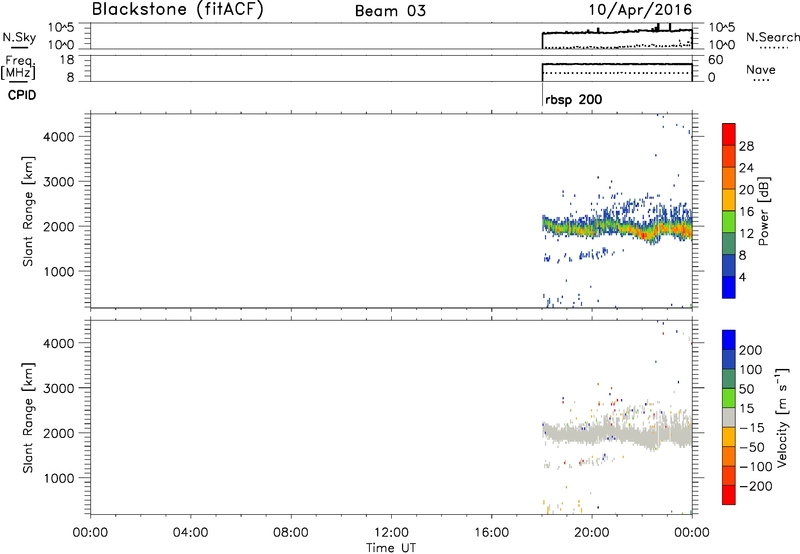This screenshot has width=800, height=554.
Task: Pick the power colorbar segment between 20 and 24
Action: pyautogui.click(x=729, y=178)
